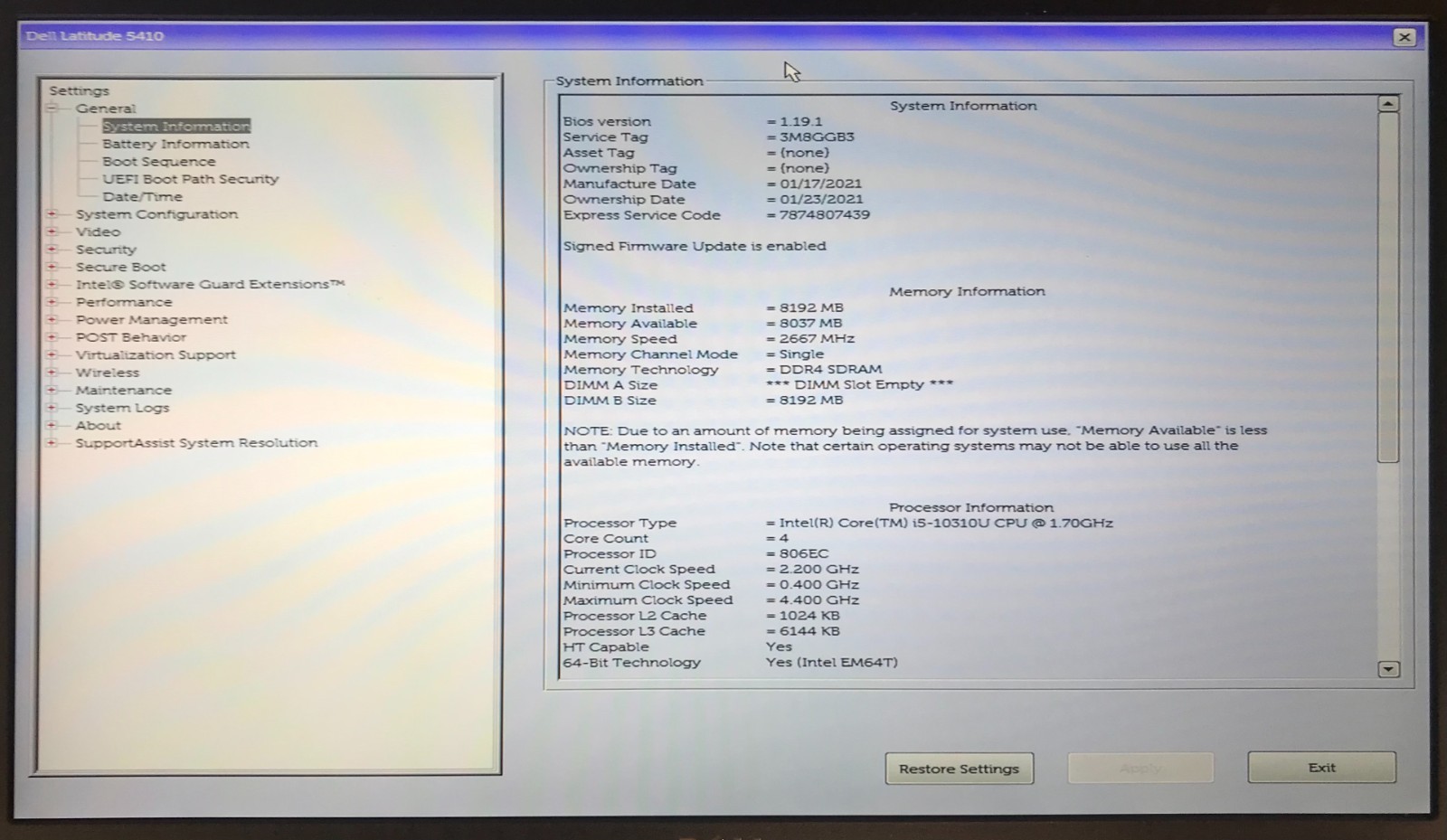Expand SupportAssist System Resolution node

[x=52, y=443]
